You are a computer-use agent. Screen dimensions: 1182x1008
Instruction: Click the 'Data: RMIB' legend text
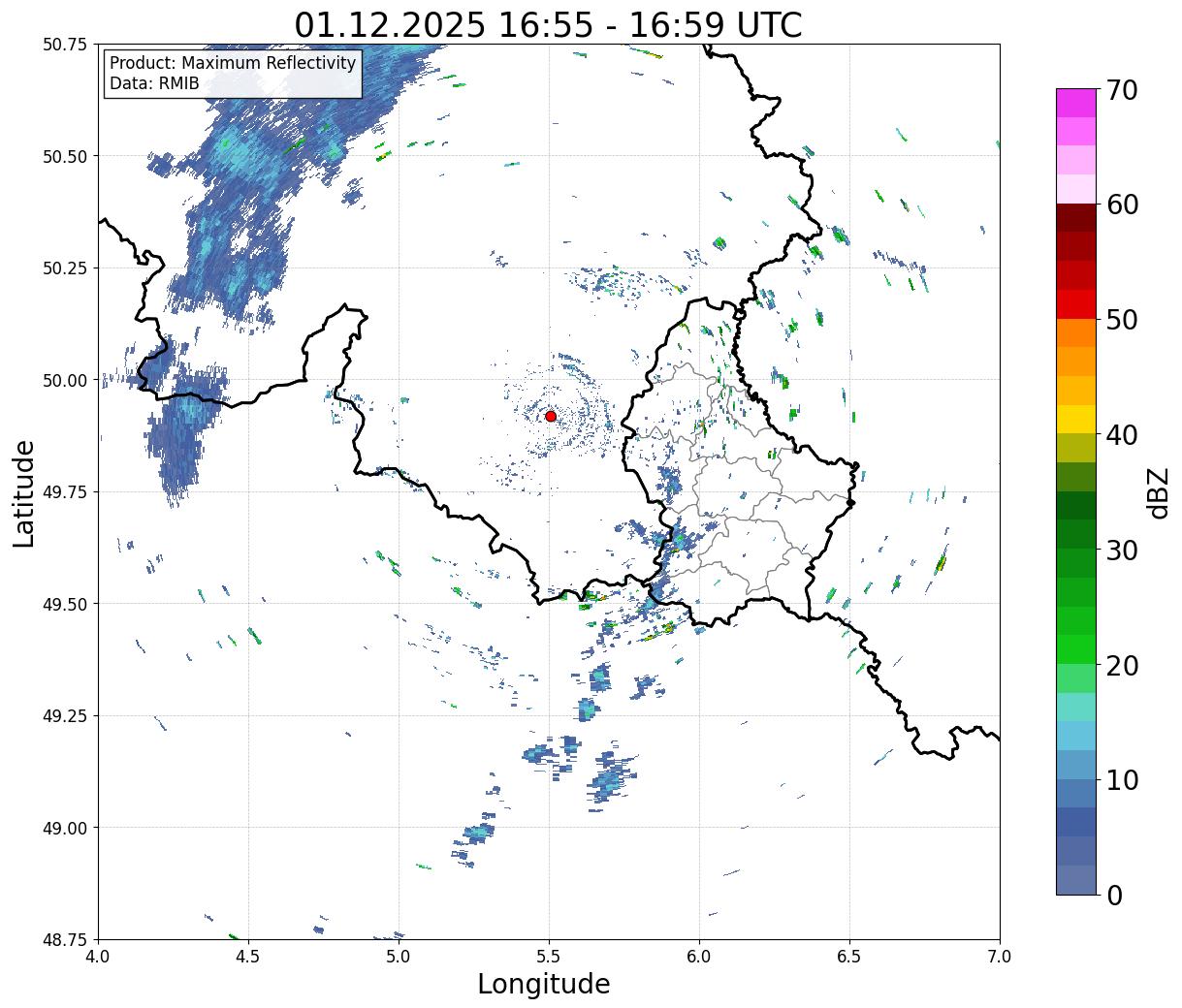(154, 83)
